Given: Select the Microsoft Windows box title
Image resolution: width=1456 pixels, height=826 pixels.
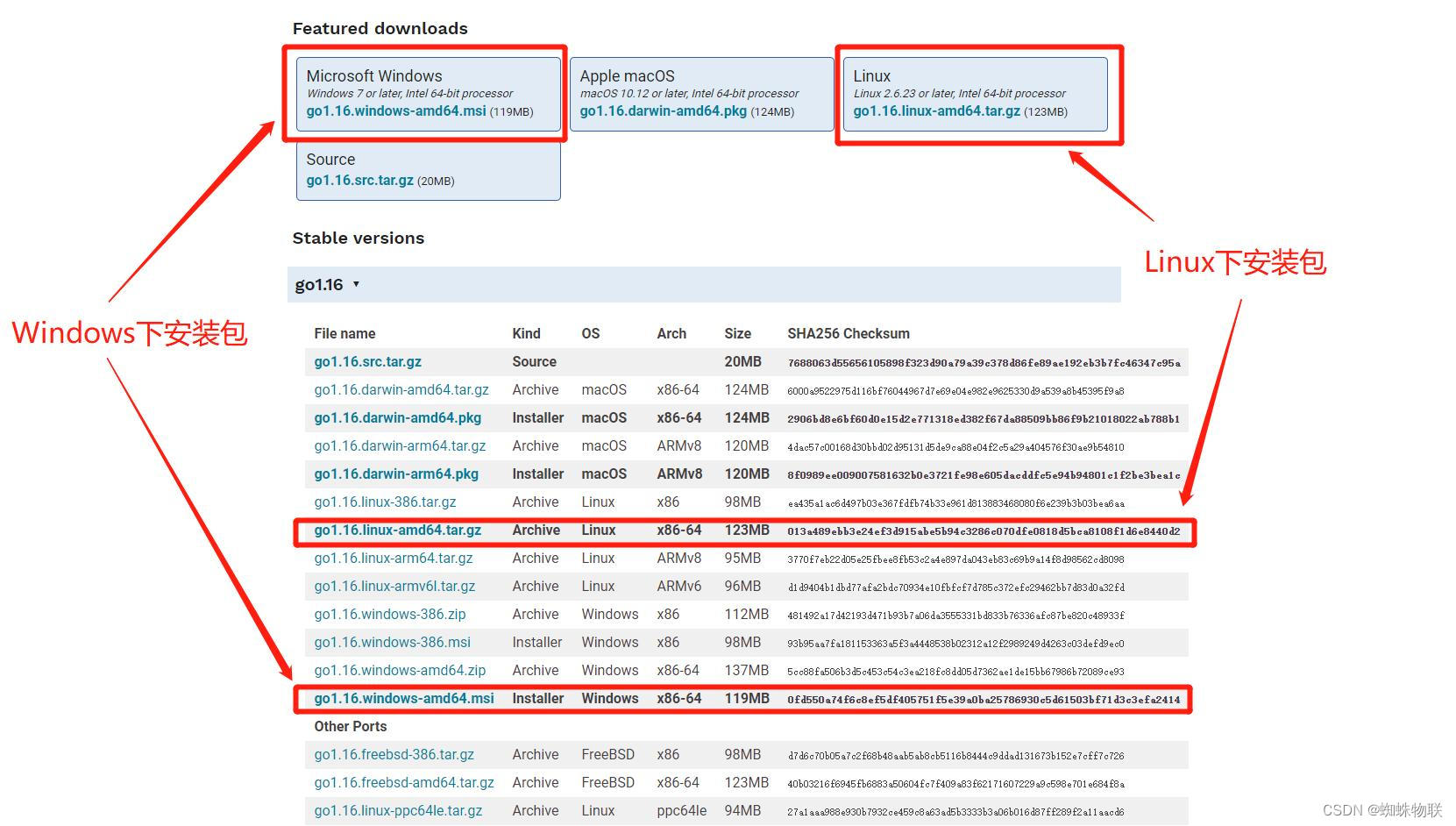Looking at the screenshot, I should click(x=374, y=76).
